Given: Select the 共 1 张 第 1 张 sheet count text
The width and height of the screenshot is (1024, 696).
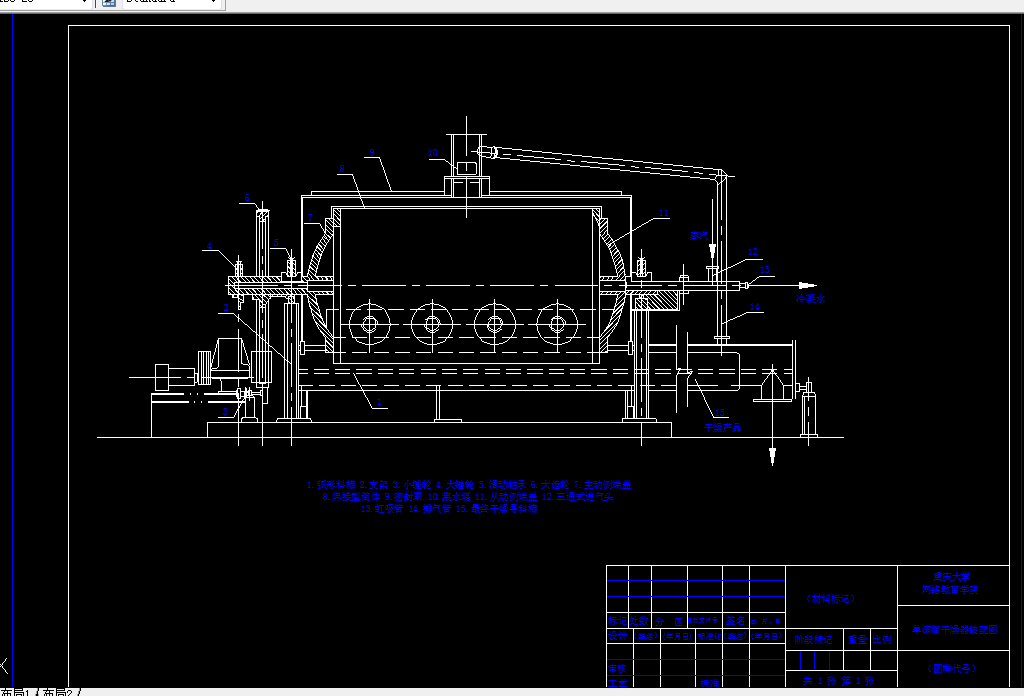Looking at the screenshot, I should (x=838, y=681).
